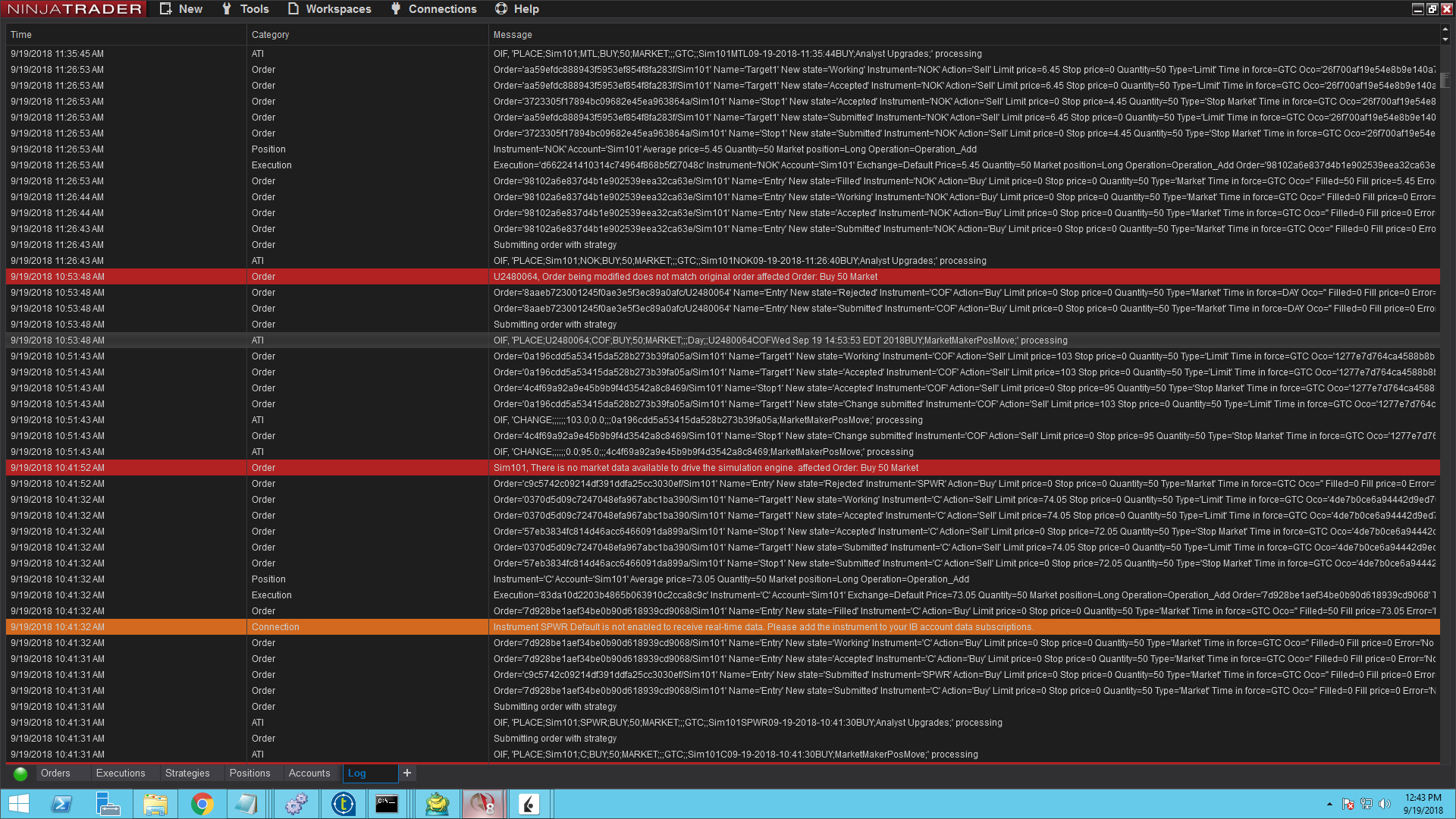Click the green connection status indicator
The height and width of the screenshot is (819, 1456).
point(20,773)
